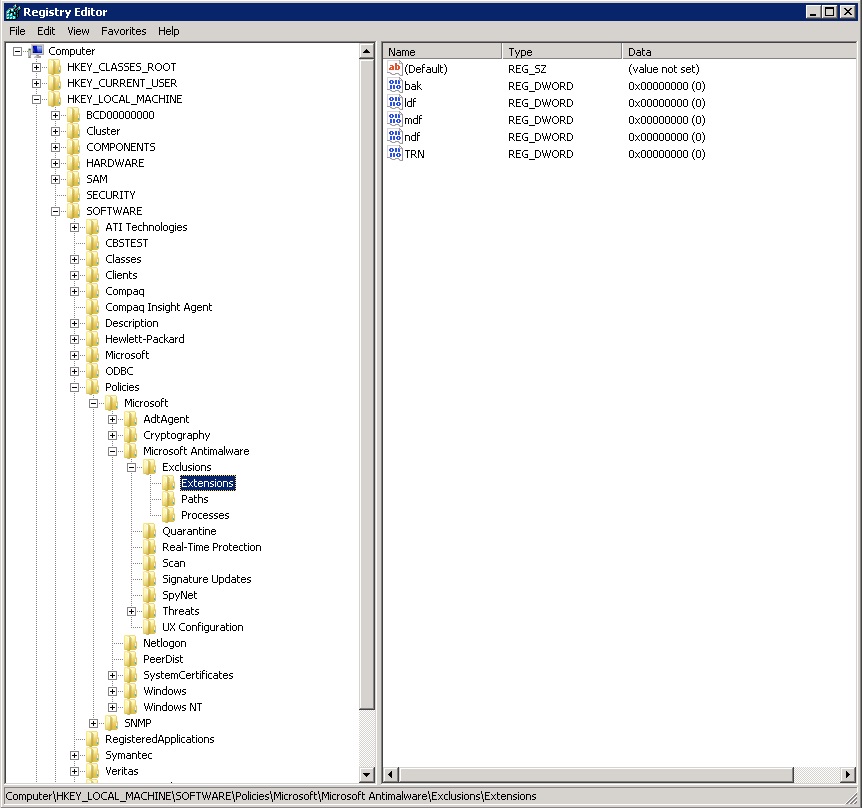
Task: Click the tree pane down scroll arrow
Action: [367, 774]
